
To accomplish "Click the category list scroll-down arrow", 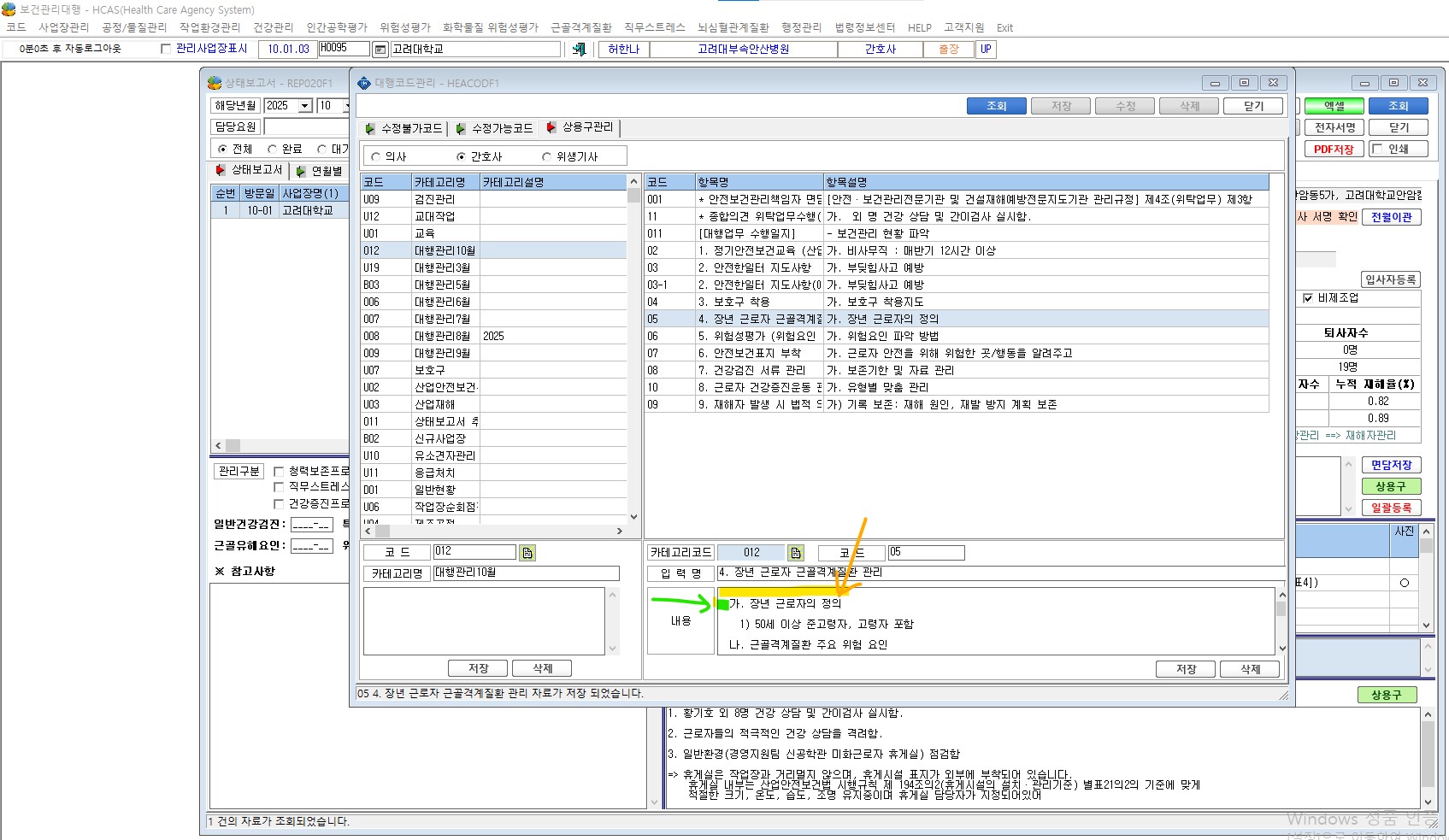I will [x=633, y=516].
